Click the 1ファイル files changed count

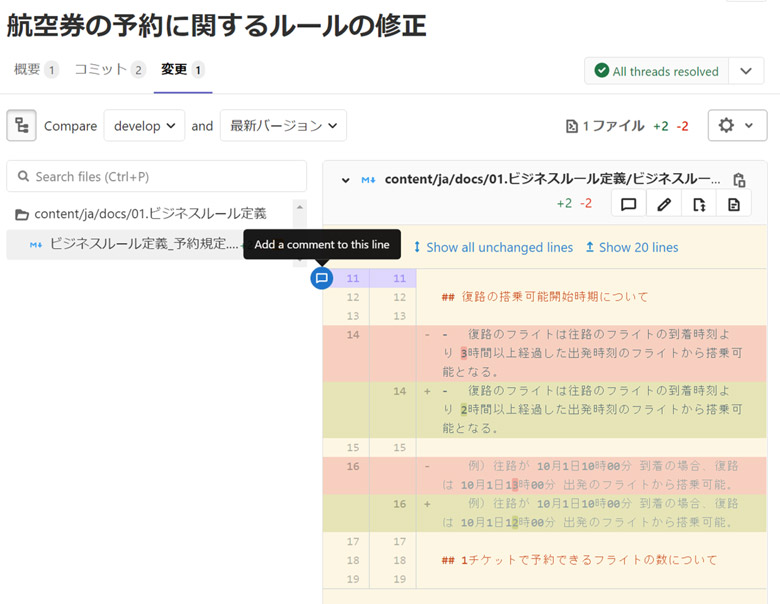(x=613, y=126)
